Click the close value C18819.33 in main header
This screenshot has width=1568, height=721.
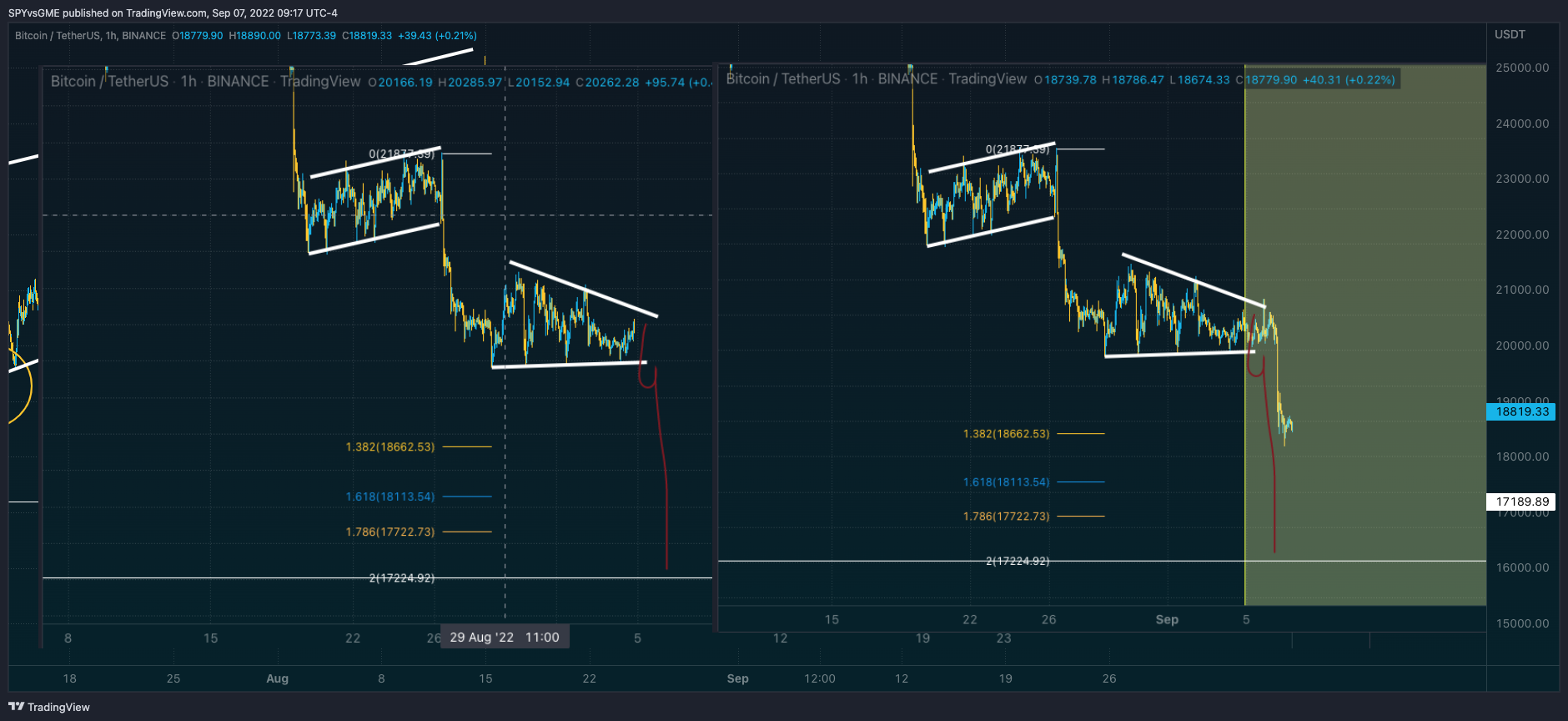coord(367,36)
